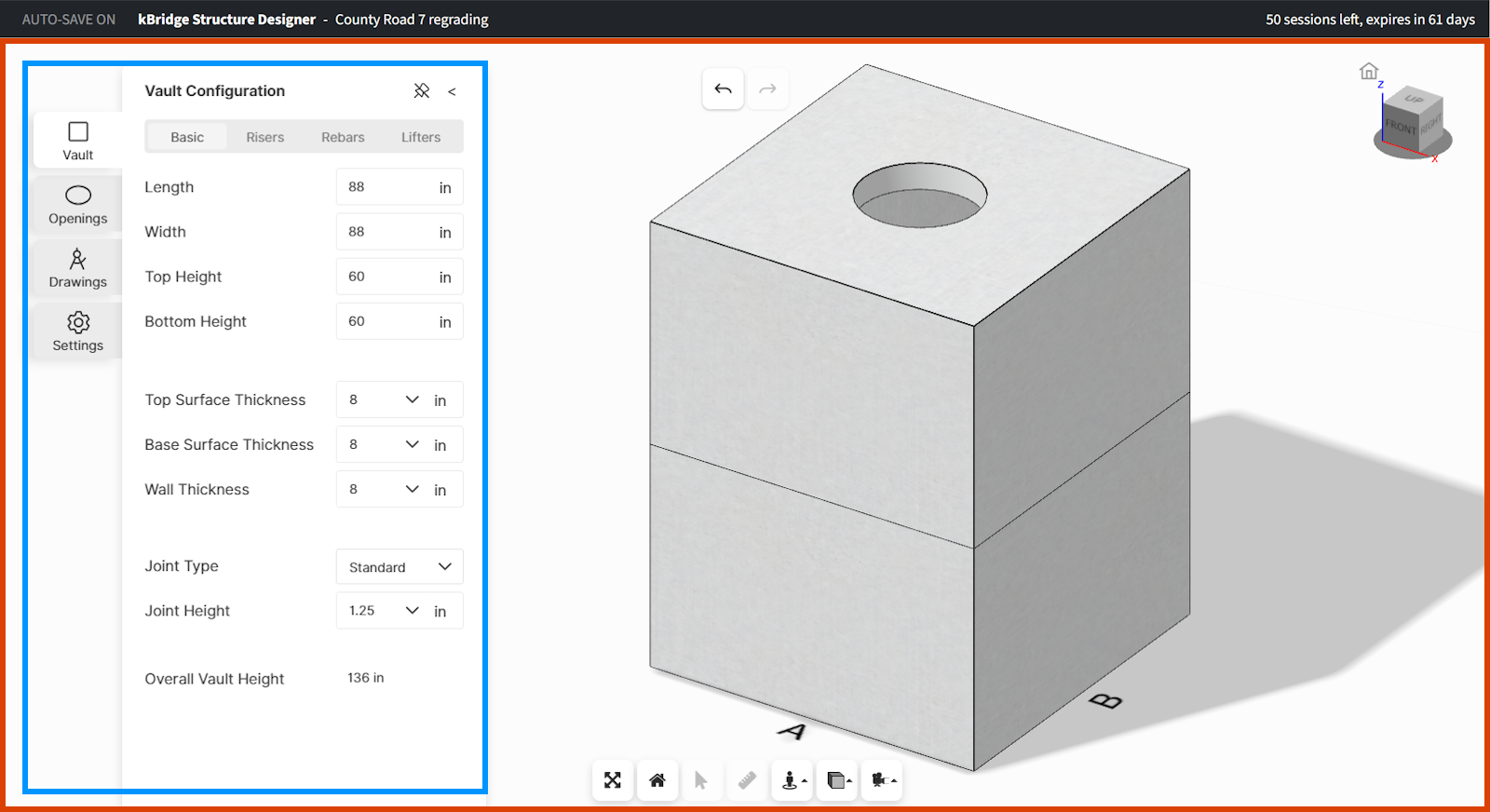The image size is (1490, 812).
Task: Open the Openings sidebar section
Action: (x=78, y=205)
